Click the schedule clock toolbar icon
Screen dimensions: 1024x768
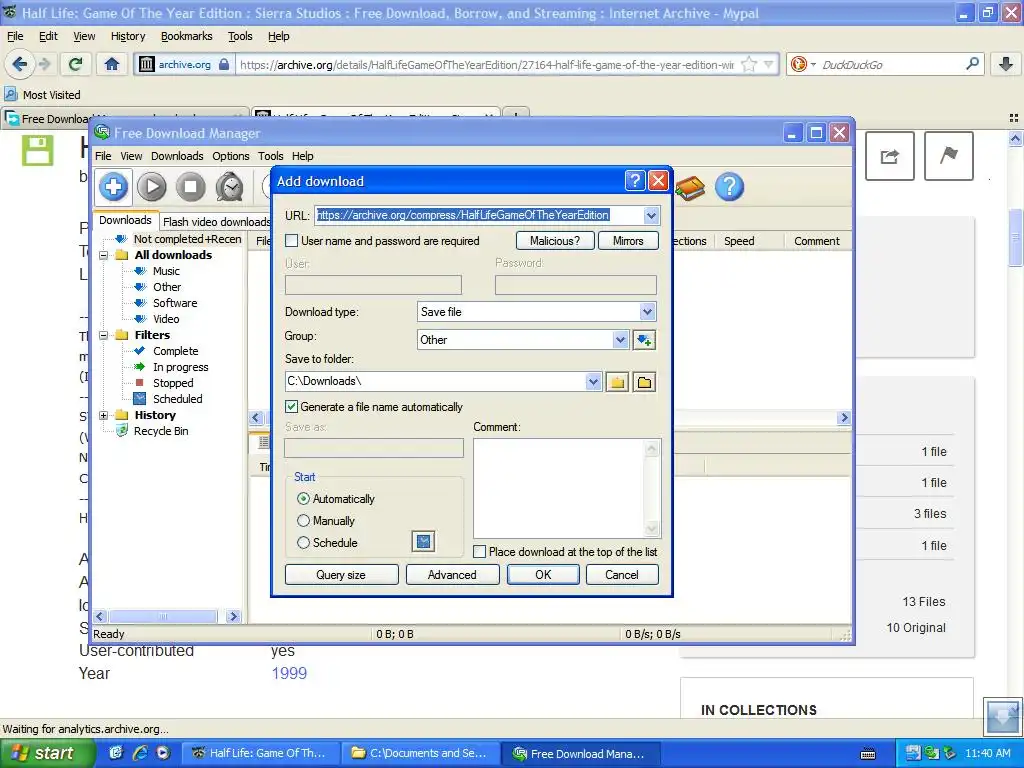click(x=230, y=187)
